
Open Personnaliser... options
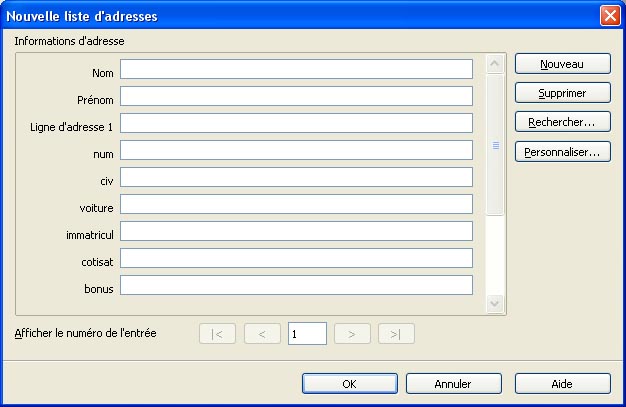pos(562,153)
